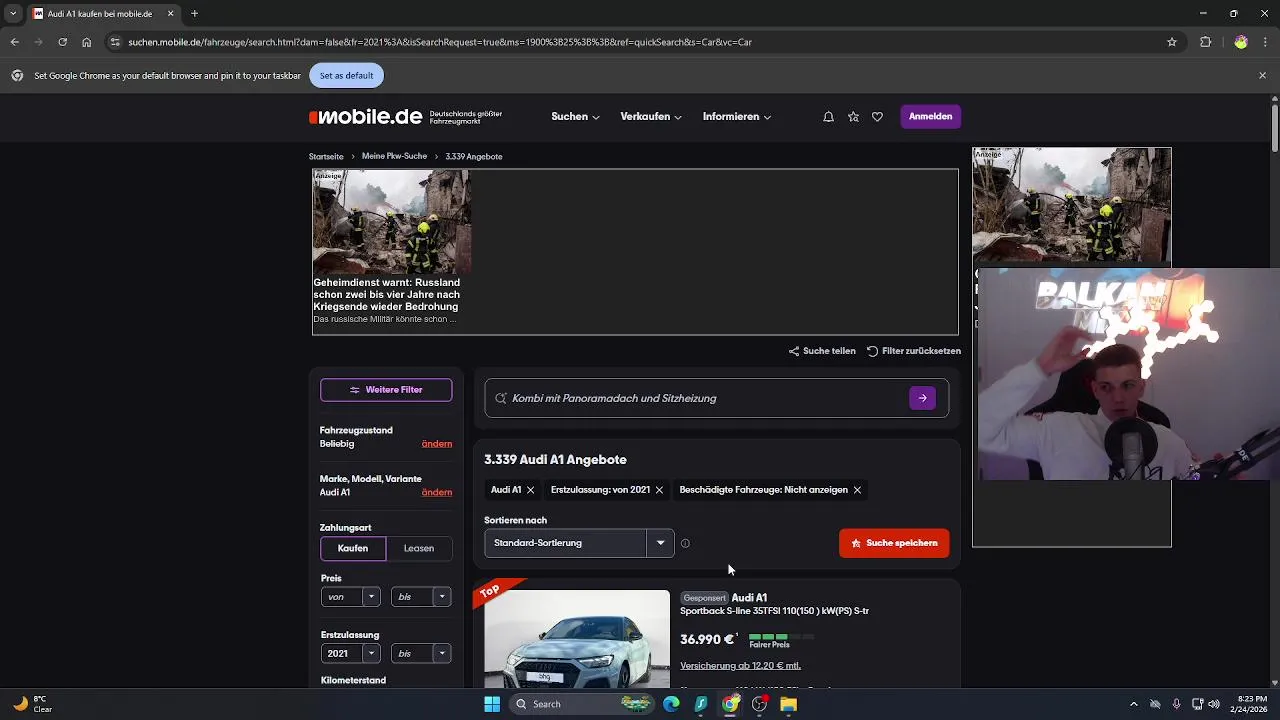Remove the Audi A1 filter chip
This screenshot has height=720, width=1280.
coord(530,490)
